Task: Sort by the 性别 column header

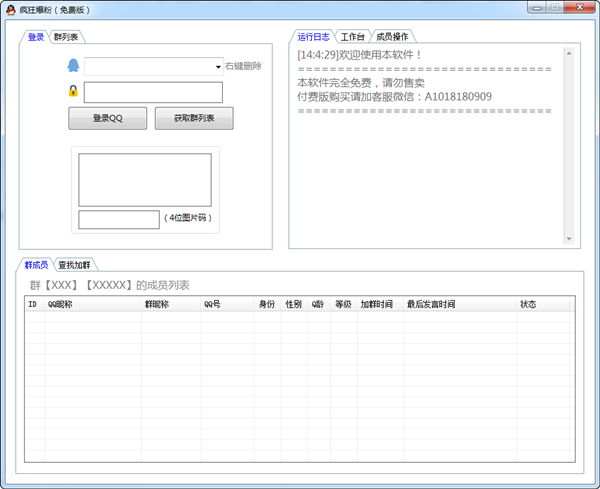Action: 293,304
